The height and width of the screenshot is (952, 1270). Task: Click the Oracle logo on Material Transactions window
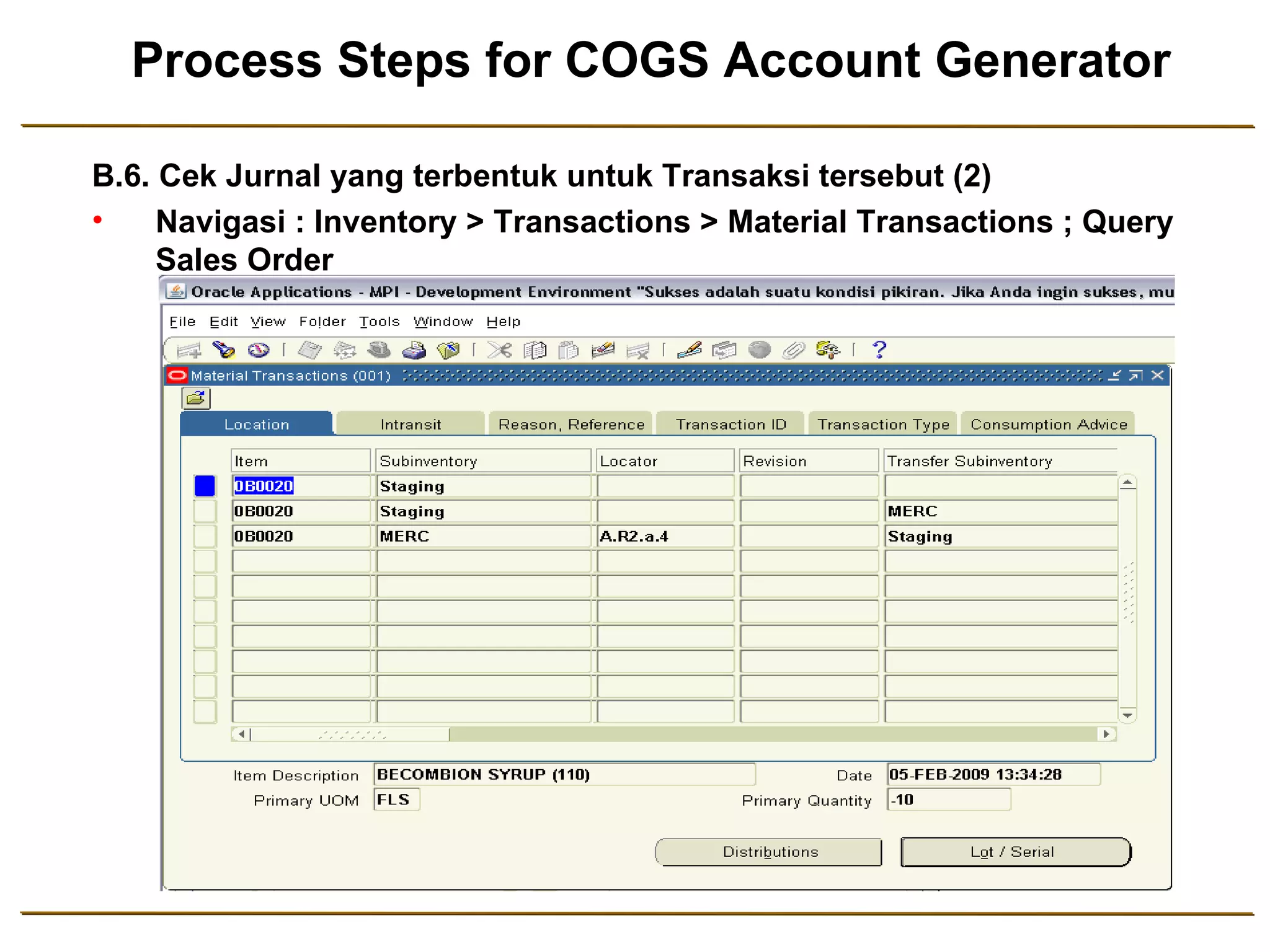(x=177, y=375)
